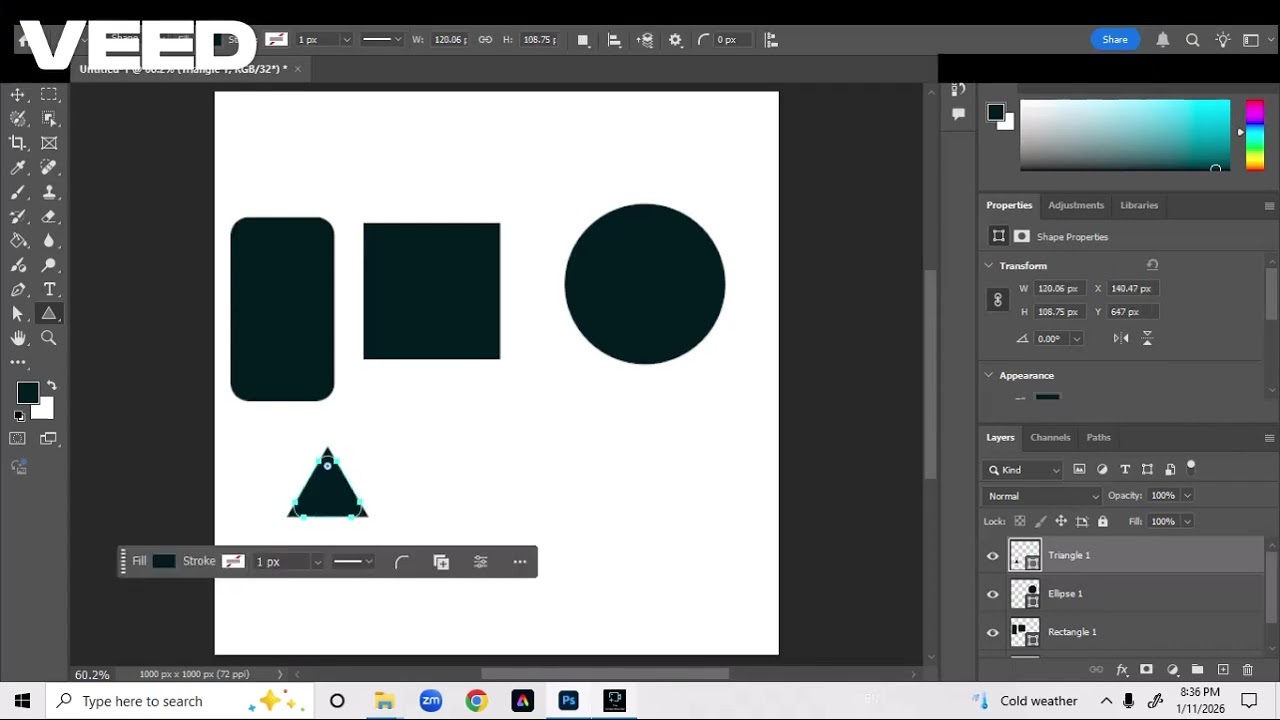Click the hue slider strip
Image resolution: width=1280 pixels, height=720 pixels.
click(1255, 135)
